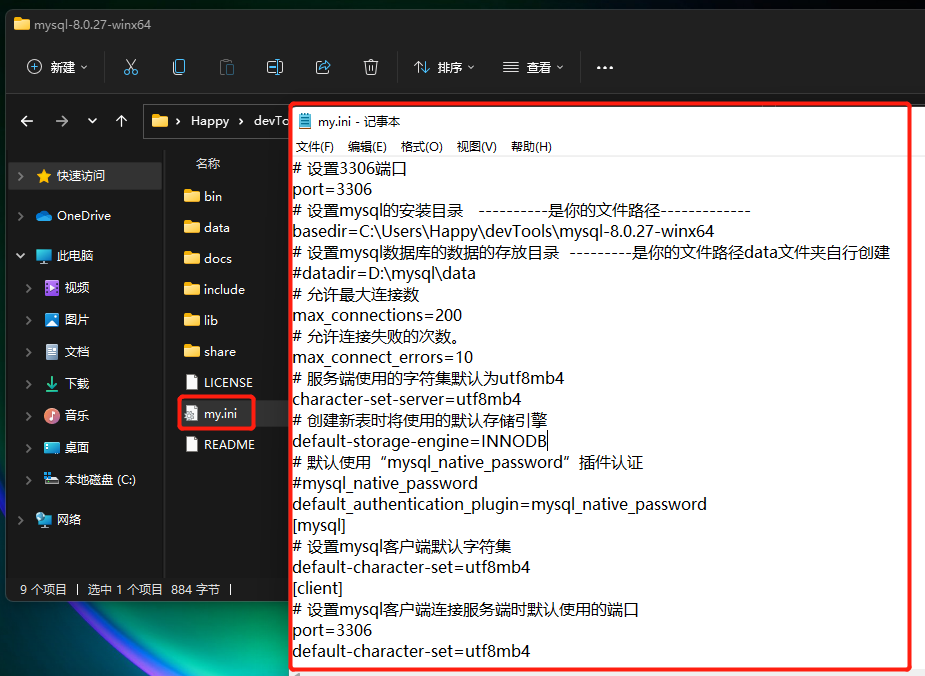This screenshot has height=676, width=925.
Task: Click the 名称 column header
Action: (208, 163)
